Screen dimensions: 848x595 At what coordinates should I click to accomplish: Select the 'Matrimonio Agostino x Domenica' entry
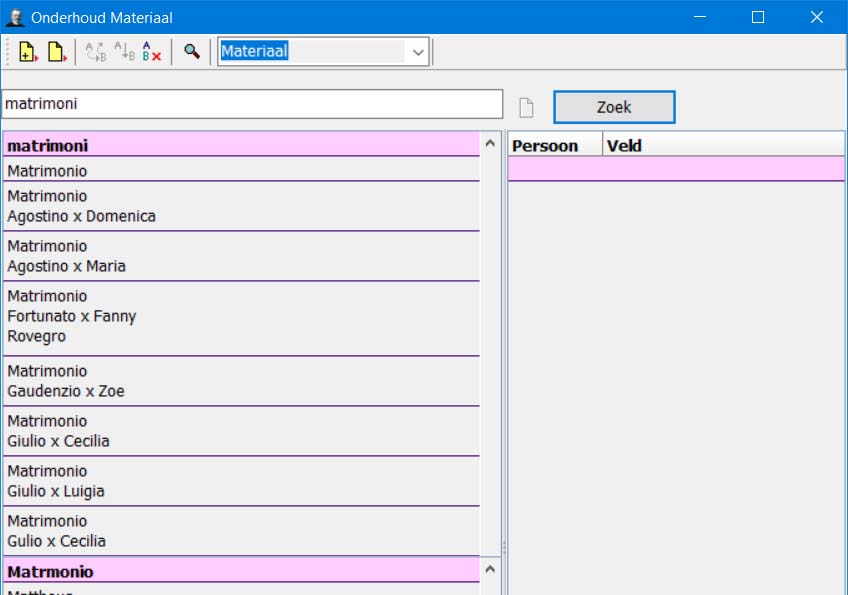click(x=240, y=206)
